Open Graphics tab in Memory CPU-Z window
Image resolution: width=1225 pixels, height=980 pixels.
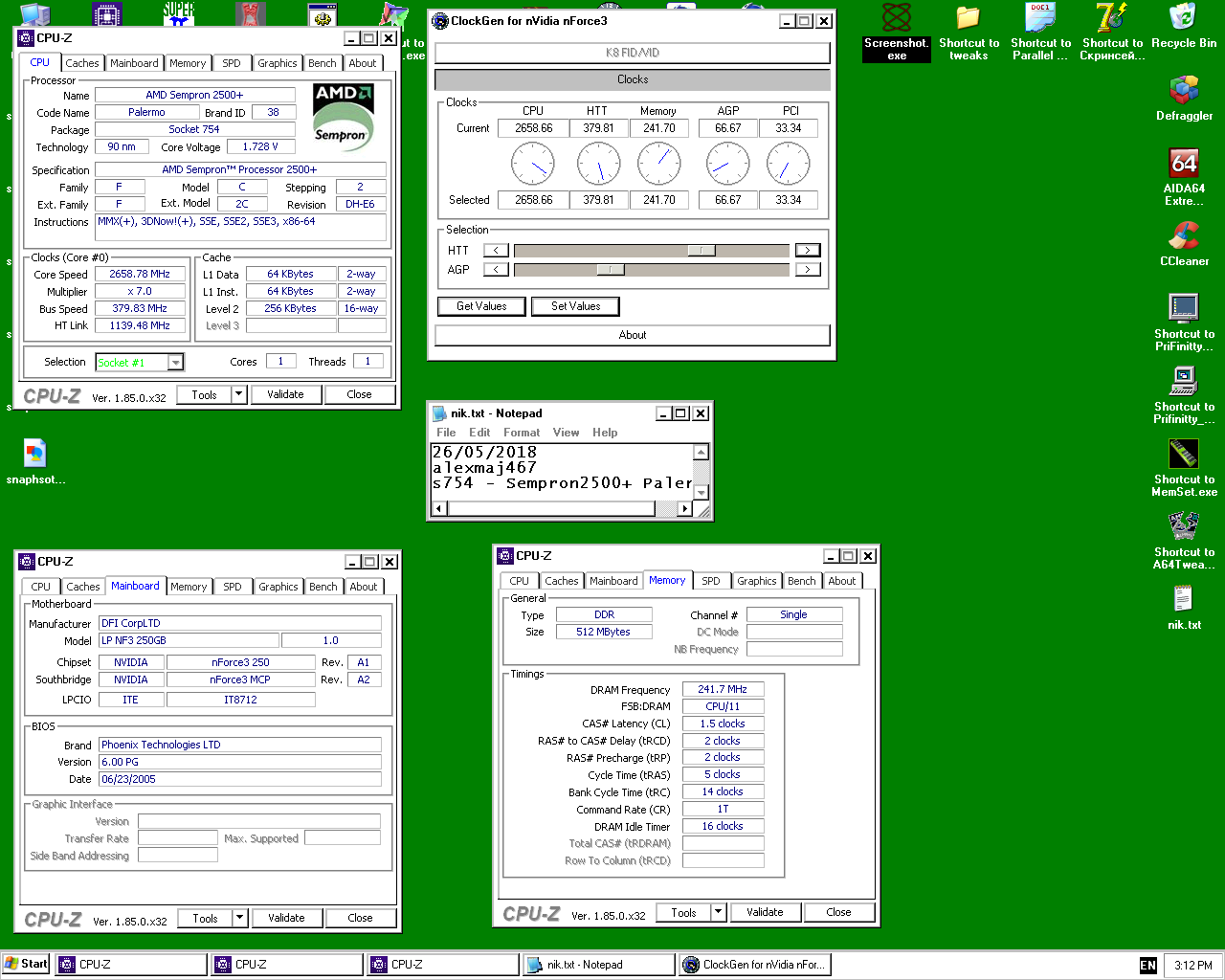(757, 581)
